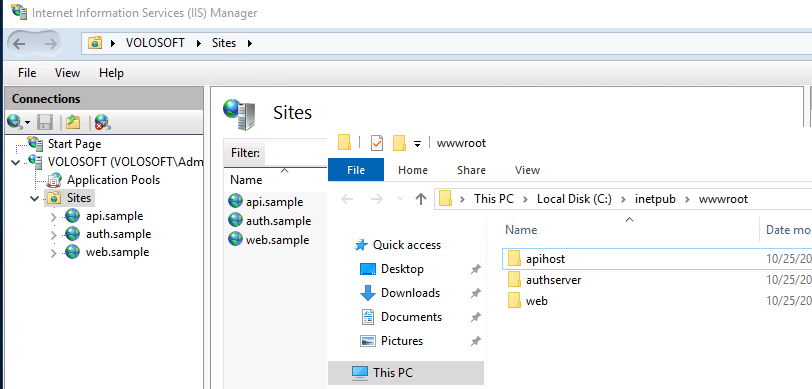Select api.sample in the Connections tree
This screenshot has width=812, height=389.
click(x=114, y=216)
